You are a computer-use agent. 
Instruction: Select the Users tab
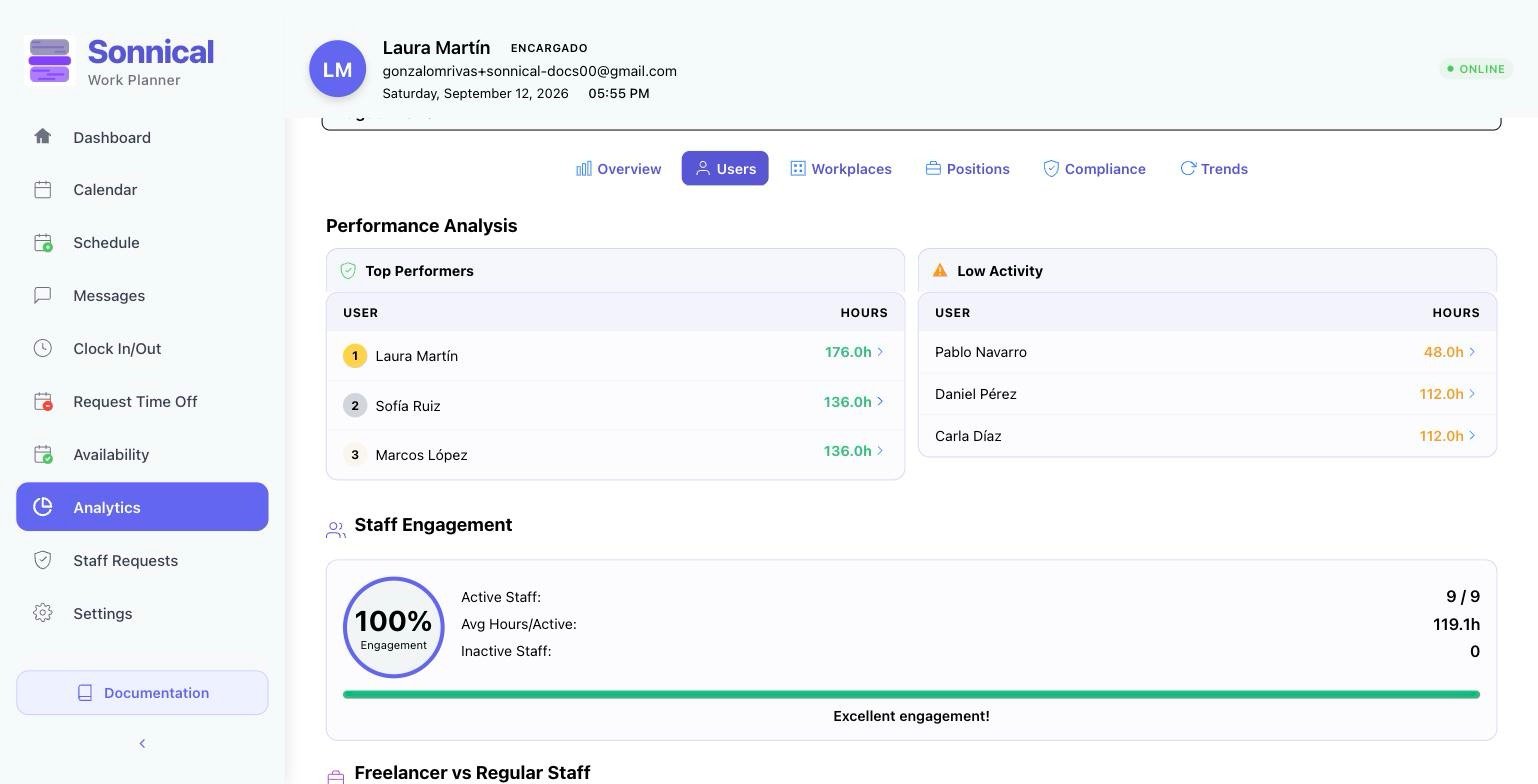[x=725, y=168]
